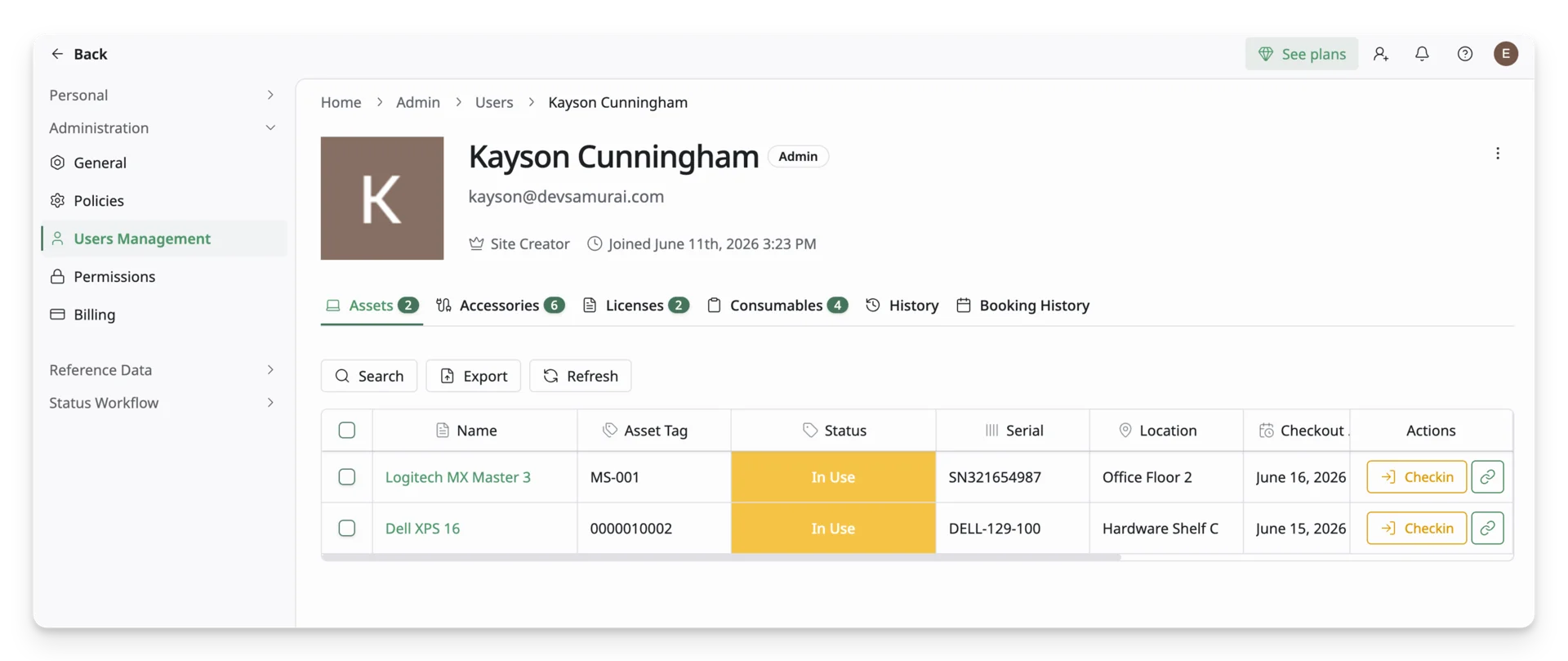
Task: Click the Export button
Action: pos(474,376)
